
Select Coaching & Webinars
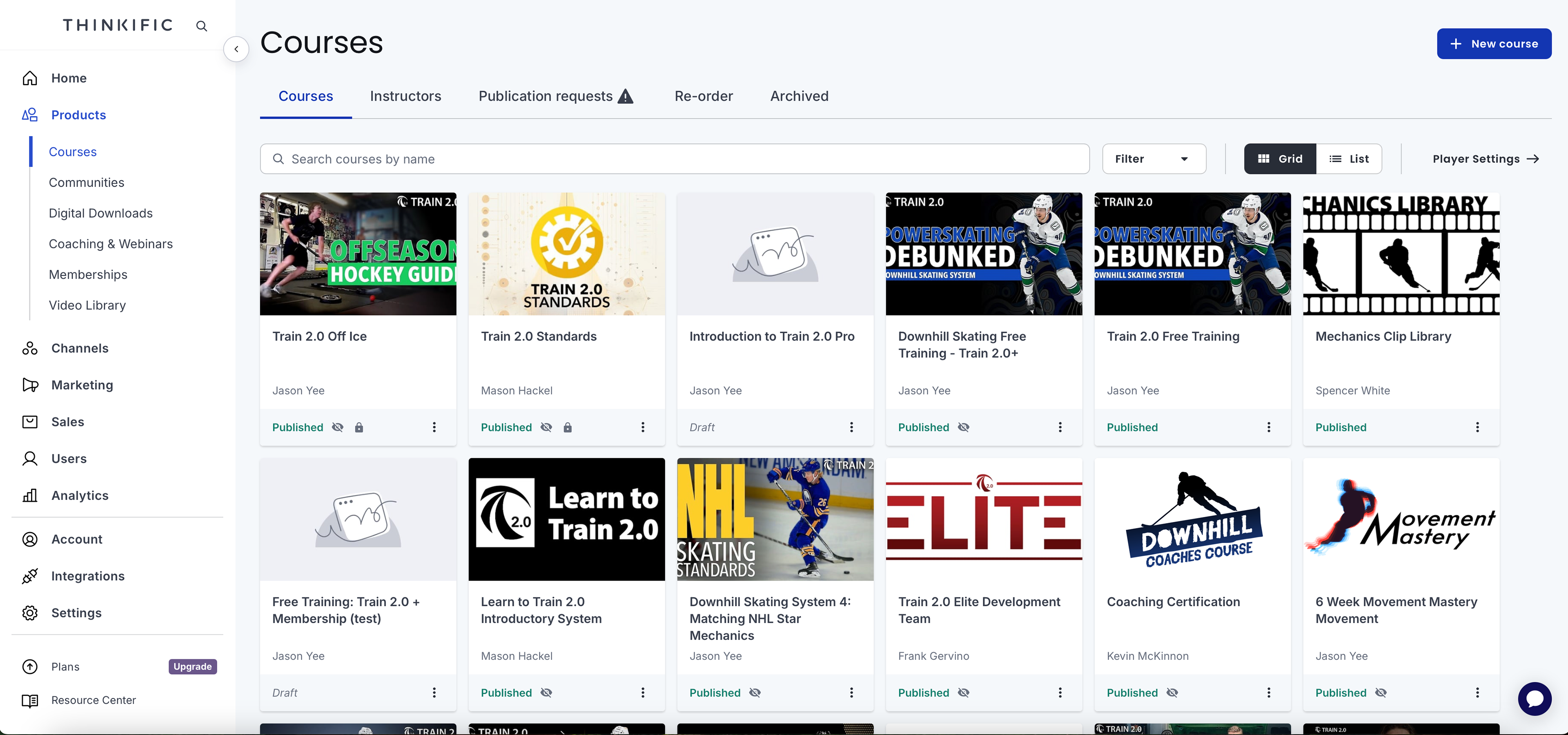111,244
